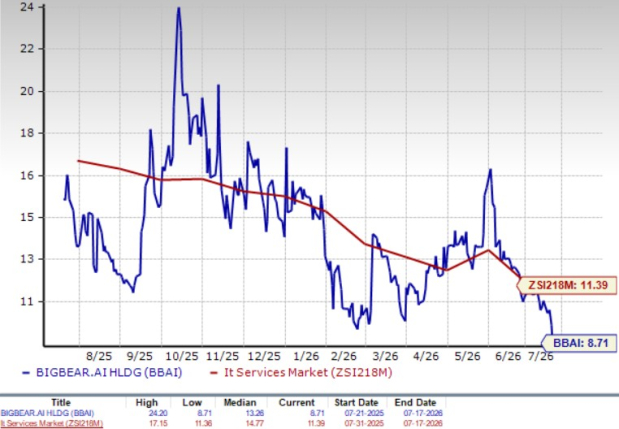Viewport: 619px width, 429px height.
Task: Click the 7/26 x-axis label
Action: (x=541, y=356)
